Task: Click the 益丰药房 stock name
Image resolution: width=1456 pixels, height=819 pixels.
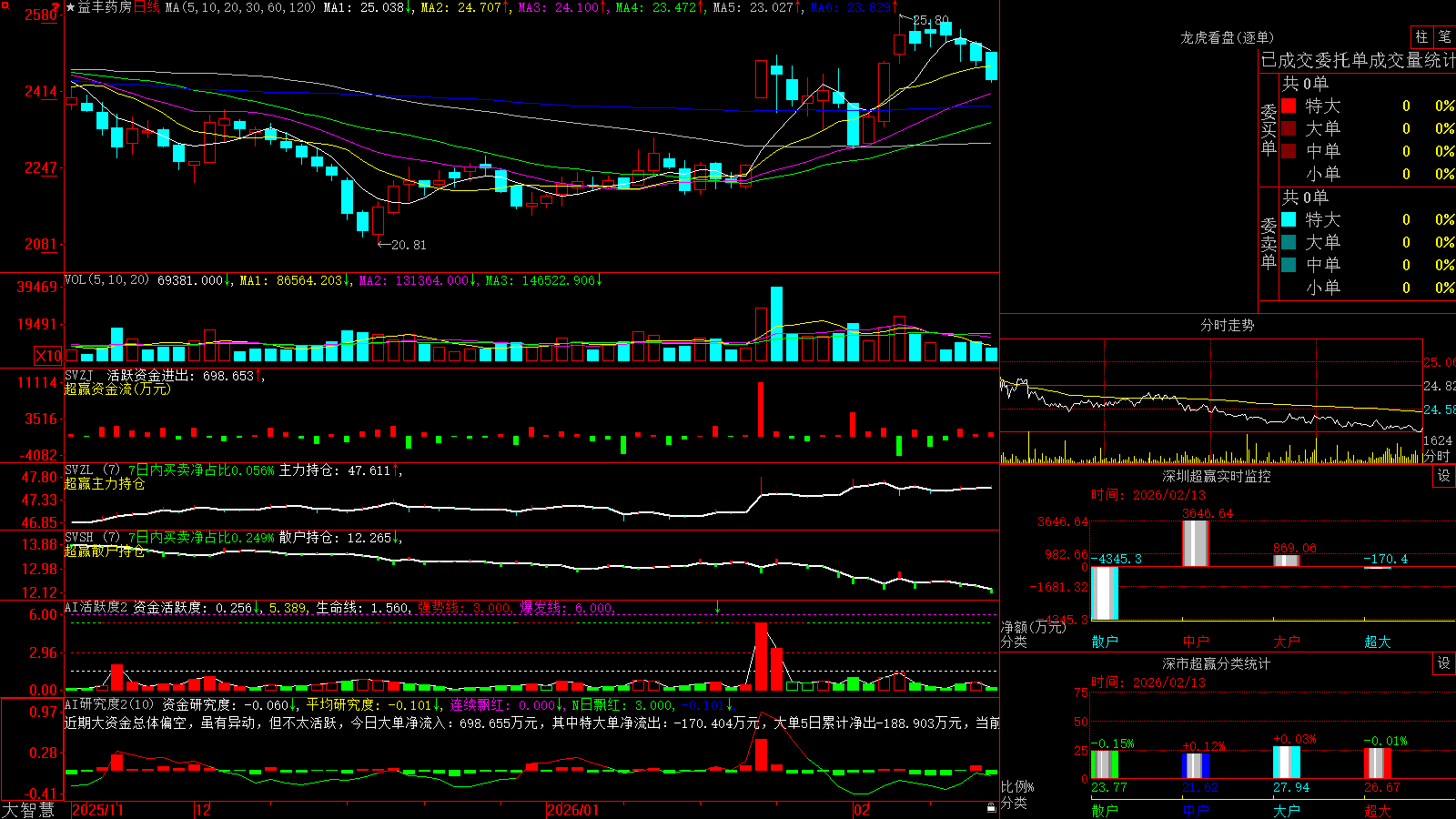Action: tap(105, 7)
